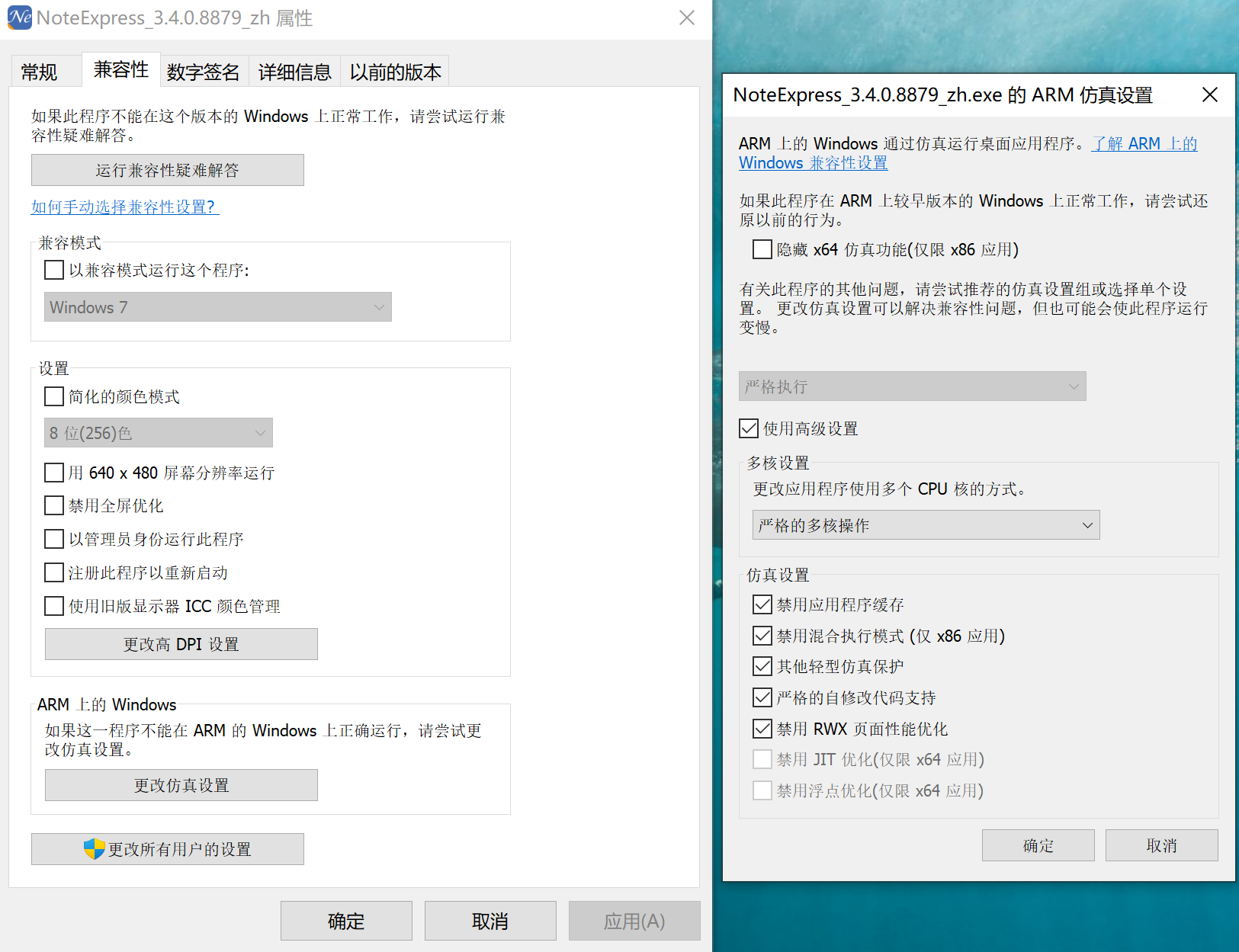
Task: Click 取消 in the ARM 仿真设置 dialog
Action: [x=1162, y=845]
